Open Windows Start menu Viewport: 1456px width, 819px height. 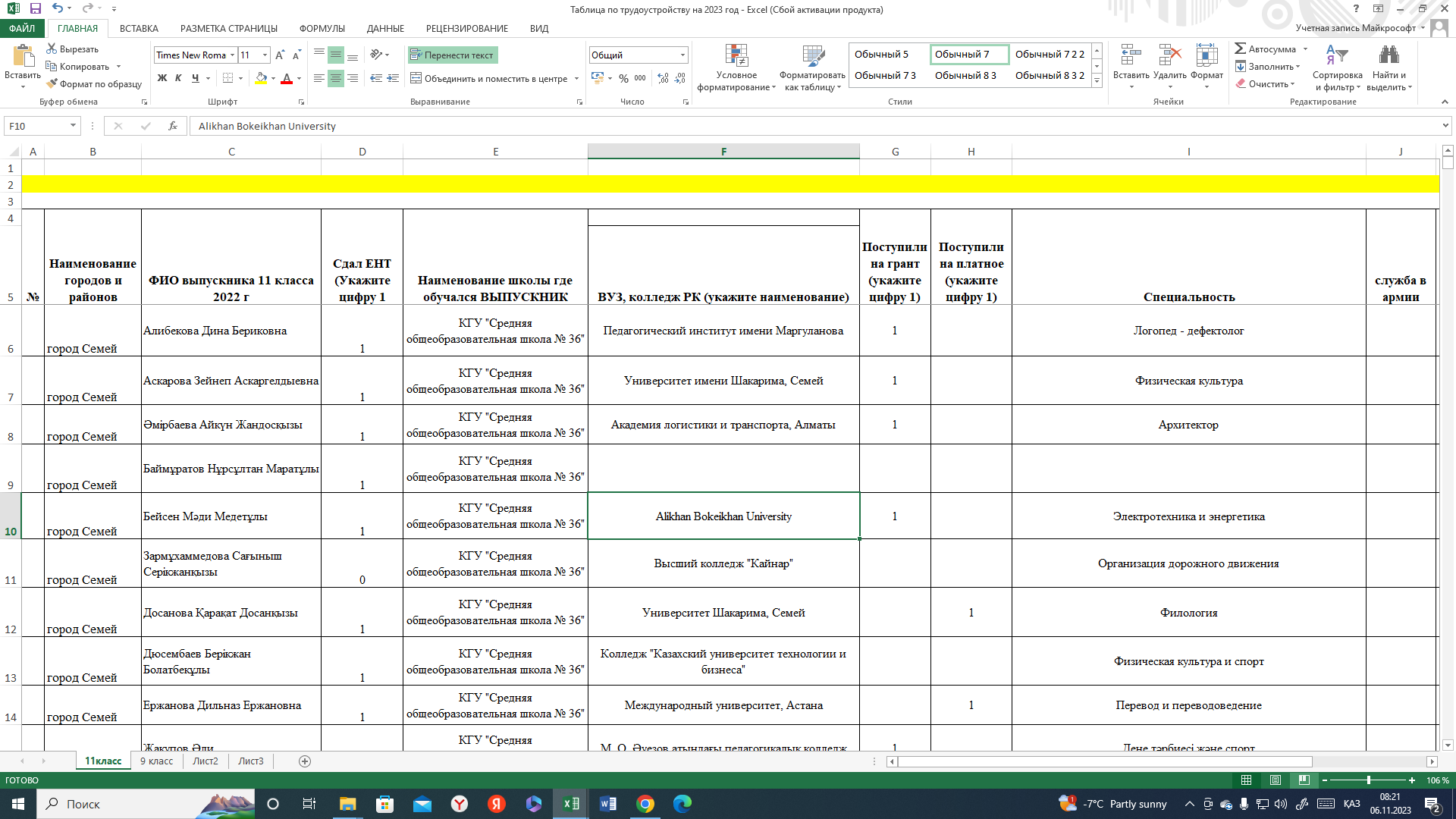18,804
